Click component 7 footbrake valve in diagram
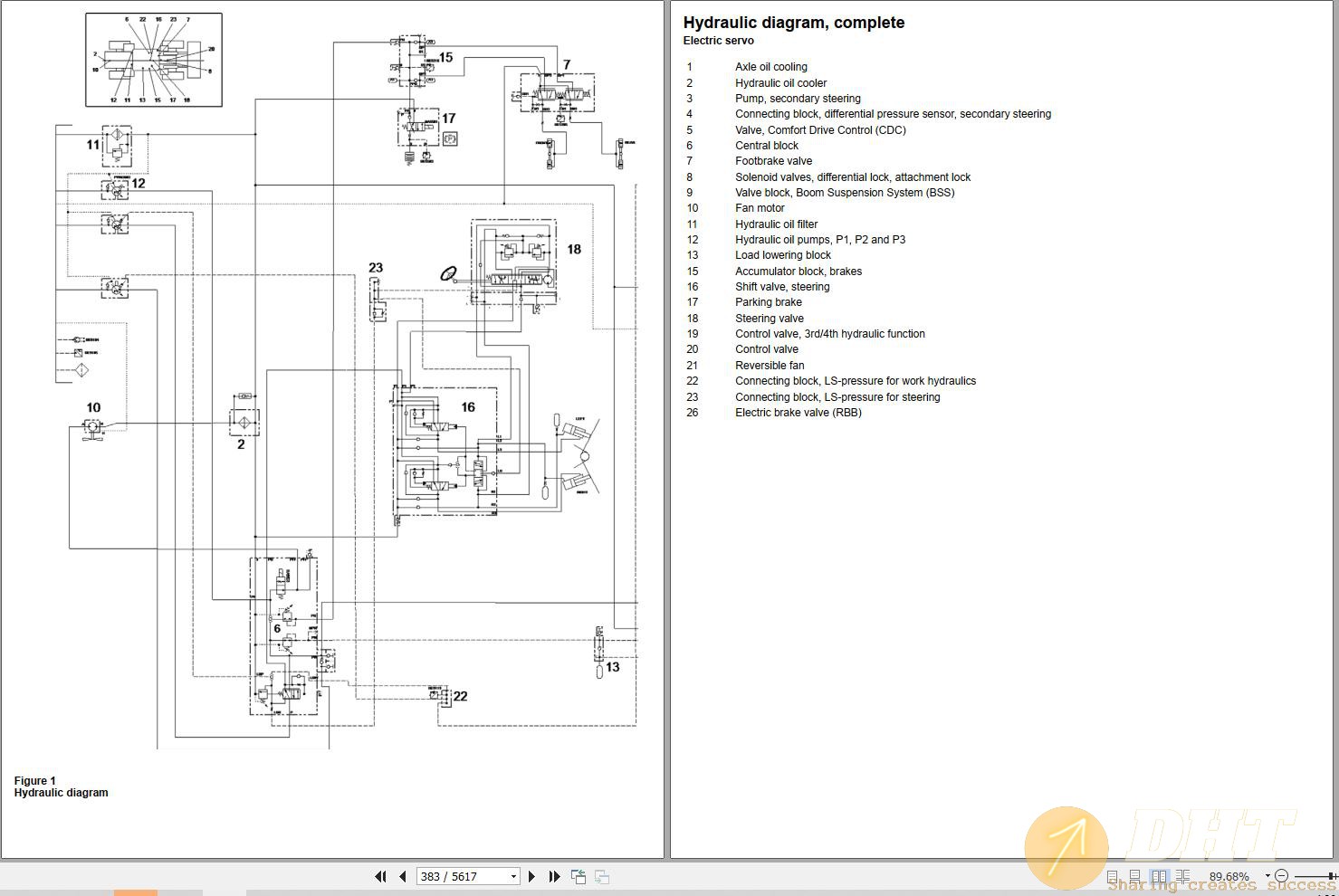 tap(557, 93)
